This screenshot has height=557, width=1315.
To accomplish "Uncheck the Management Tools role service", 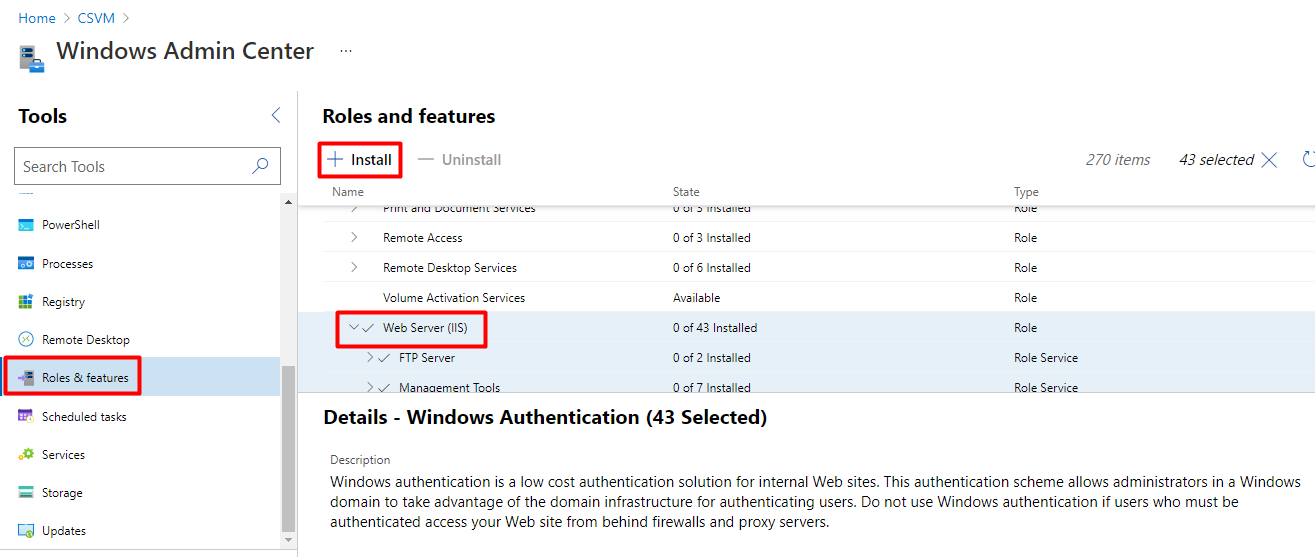I will [384, 388].
